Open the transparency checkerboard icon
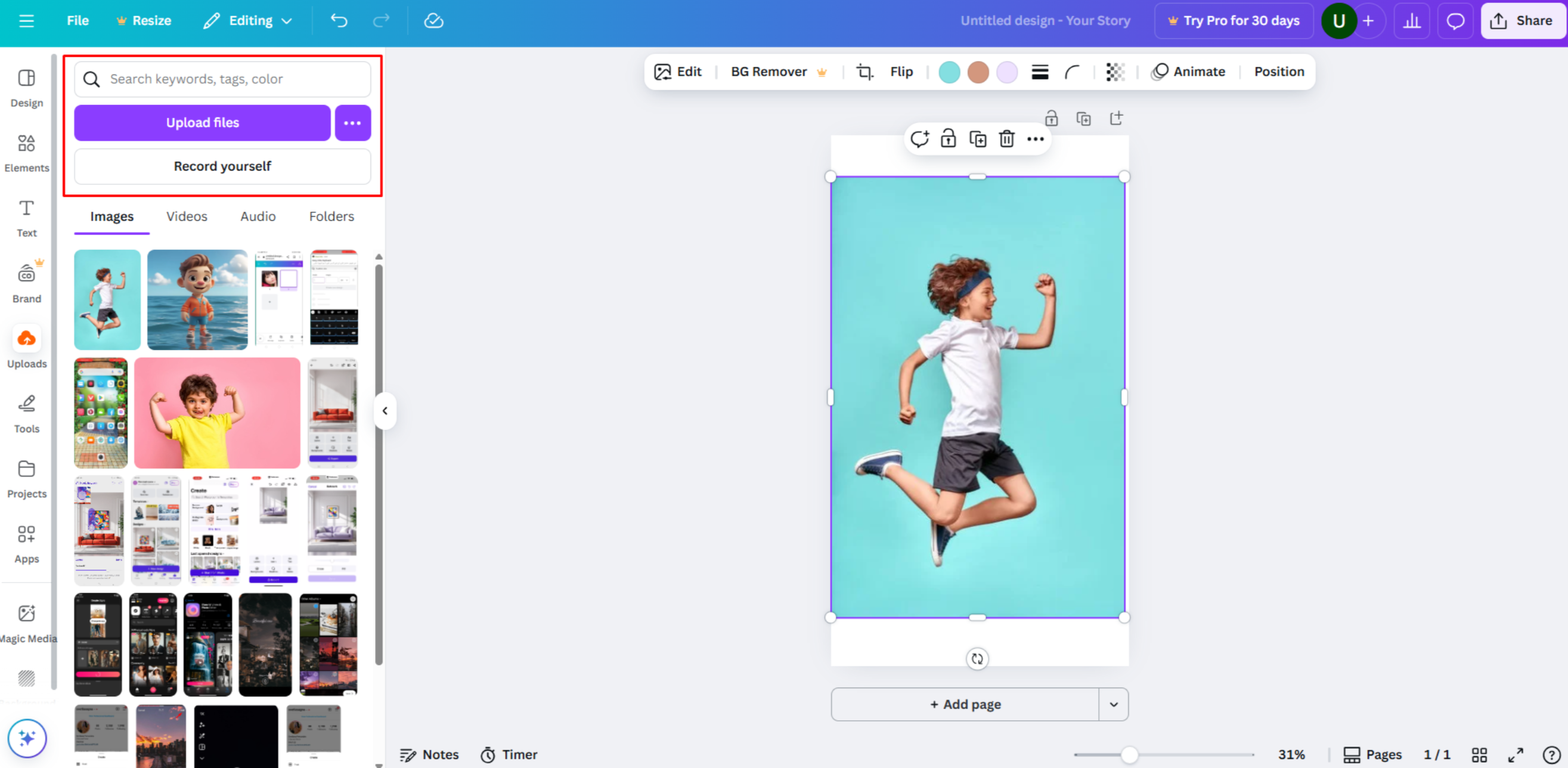The width and height of the screenshot is (1568, 768). click(x=1115, y=72)
